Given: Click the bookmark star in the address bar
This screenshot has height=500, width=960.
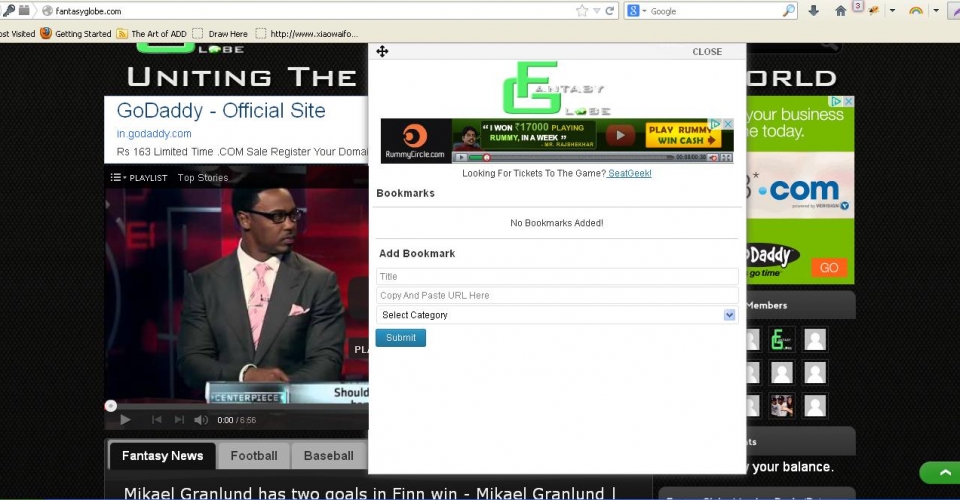Looking at the screenshot, I should point(582,11).
